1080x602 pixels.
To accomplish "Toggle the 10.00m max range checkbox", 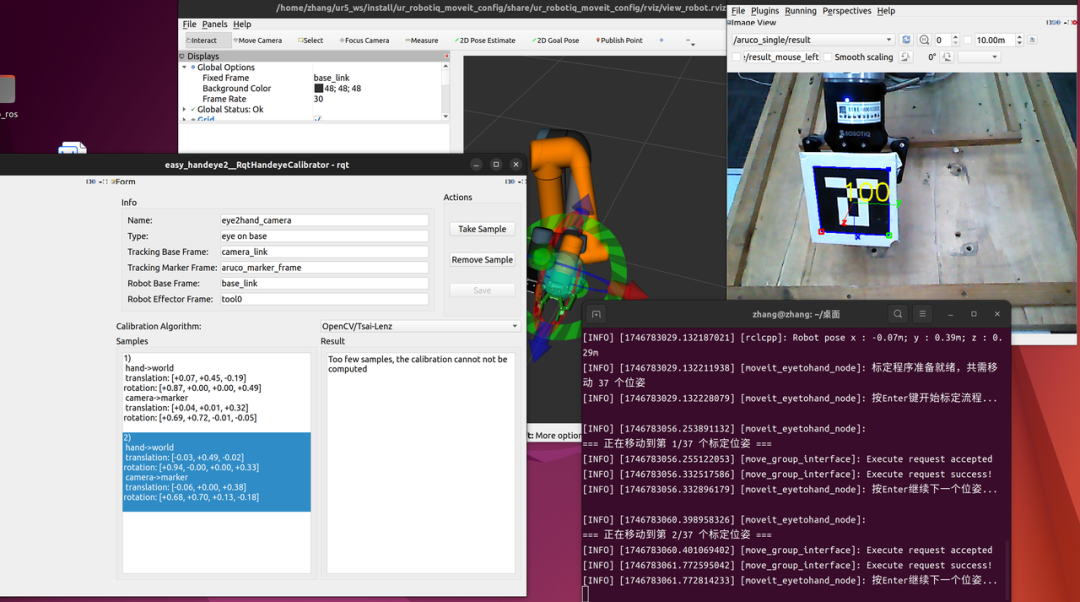I will click(x=967, y=40).
